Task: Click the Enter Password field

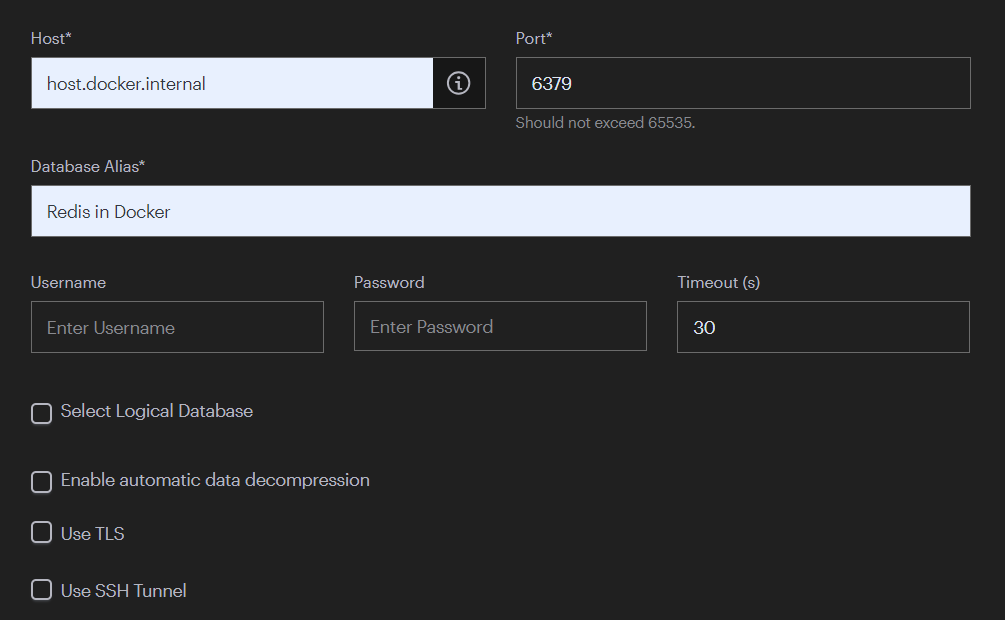Action: (500, 326)
